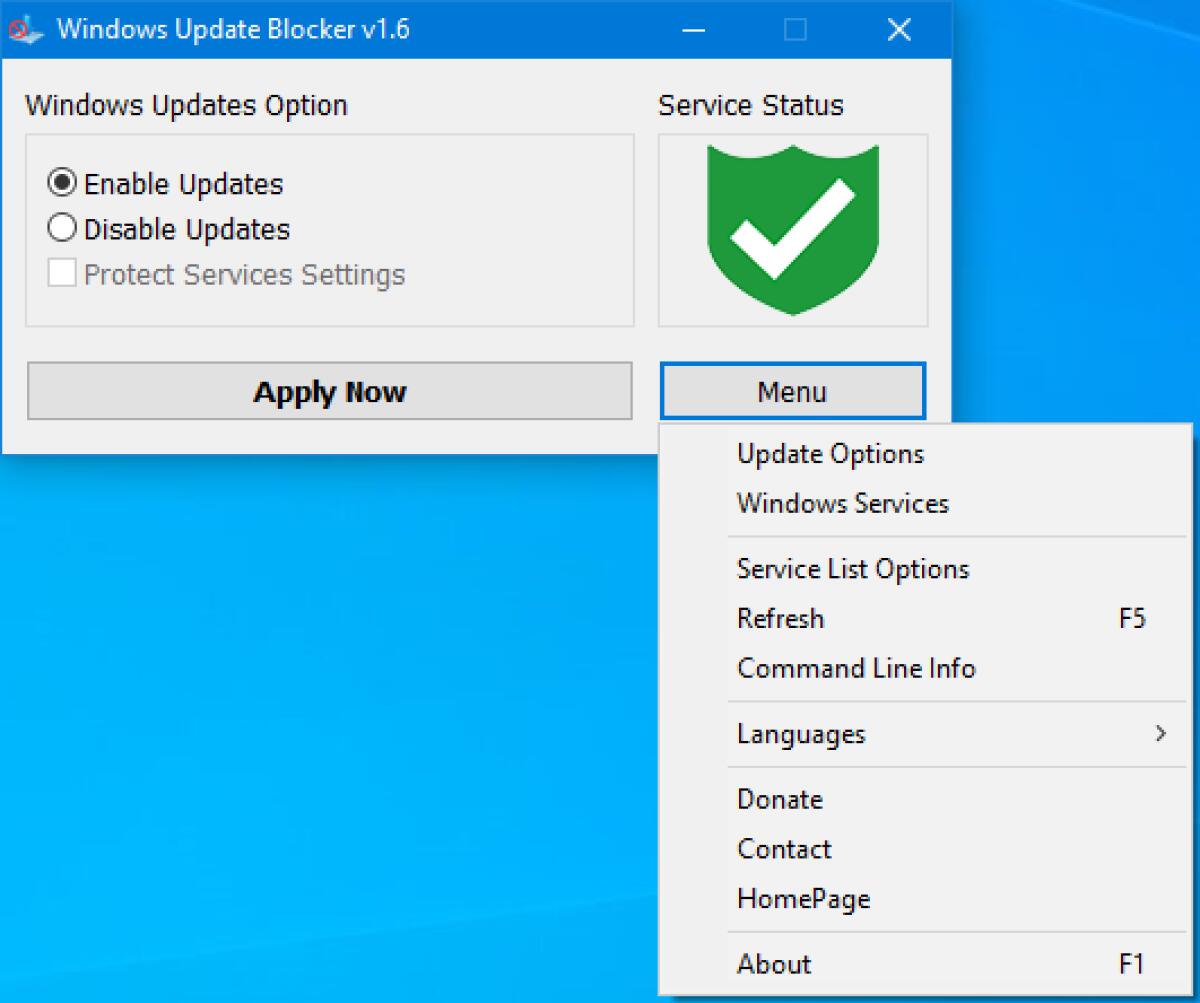Open Update Options from the menu

(x=830, y=454)
